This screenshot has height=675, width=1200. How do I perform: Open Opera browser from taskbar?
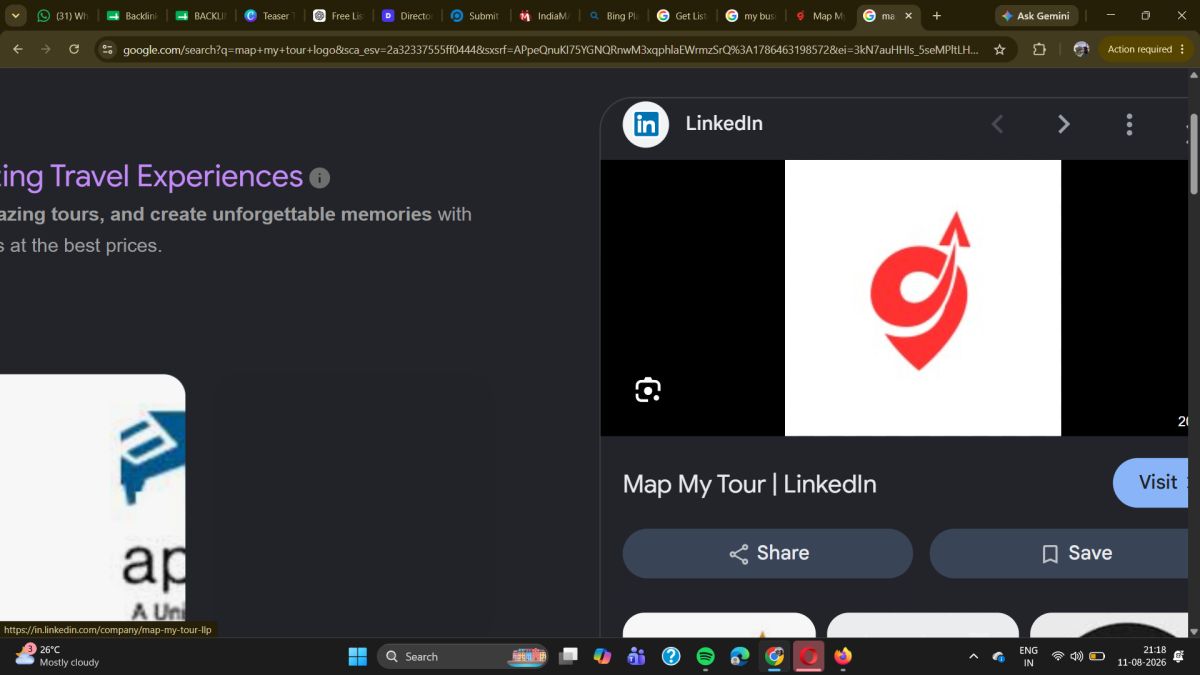(x=808, y=656)
